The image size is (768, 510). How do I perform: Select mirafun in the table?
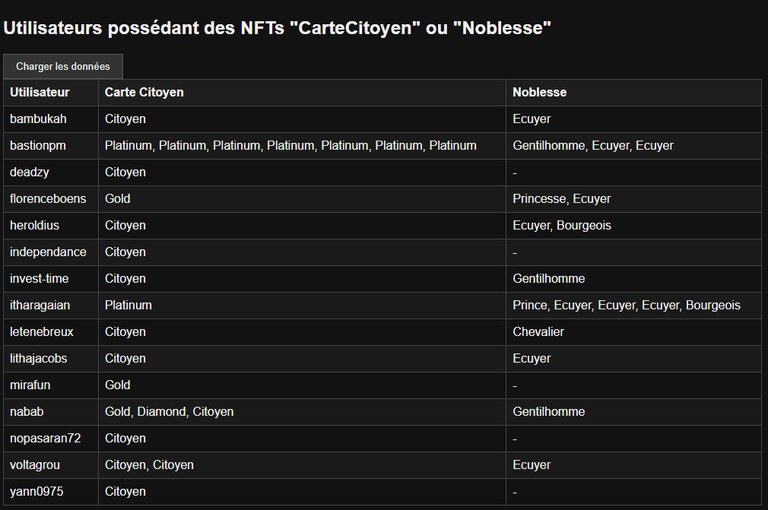tap(30, 385)
